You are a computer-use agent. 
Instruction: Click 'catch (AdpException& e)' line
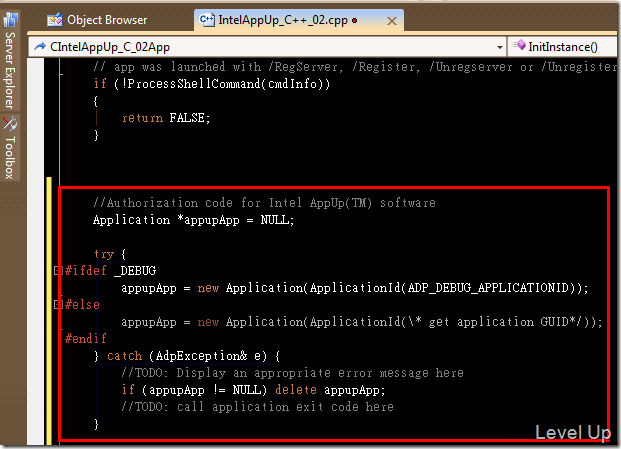[x=187, y=356]
